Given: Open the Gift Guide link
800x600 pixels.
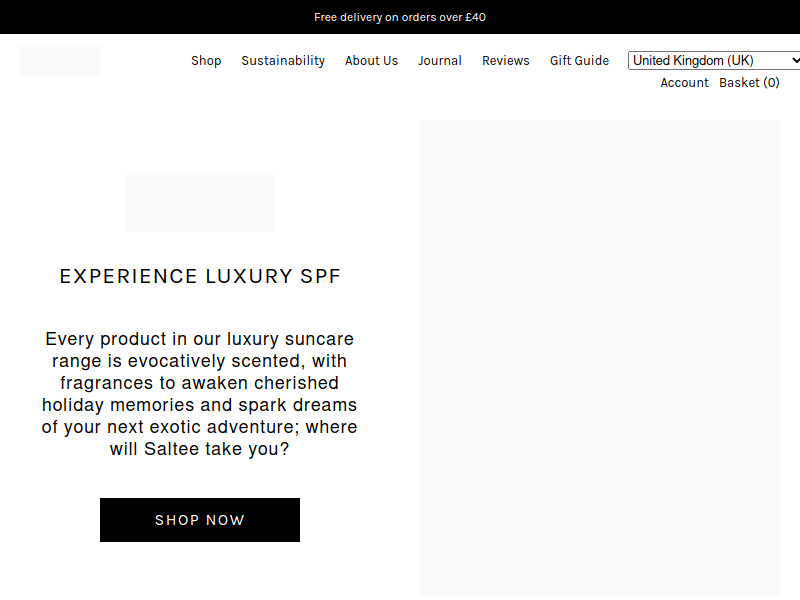Looking at the screenshot, I should click(579, 61).
